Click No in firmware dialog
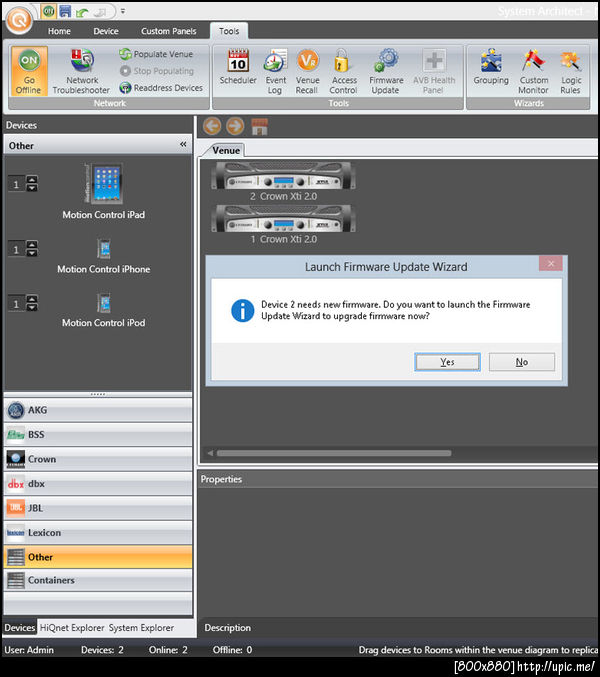 pos(521,362)
